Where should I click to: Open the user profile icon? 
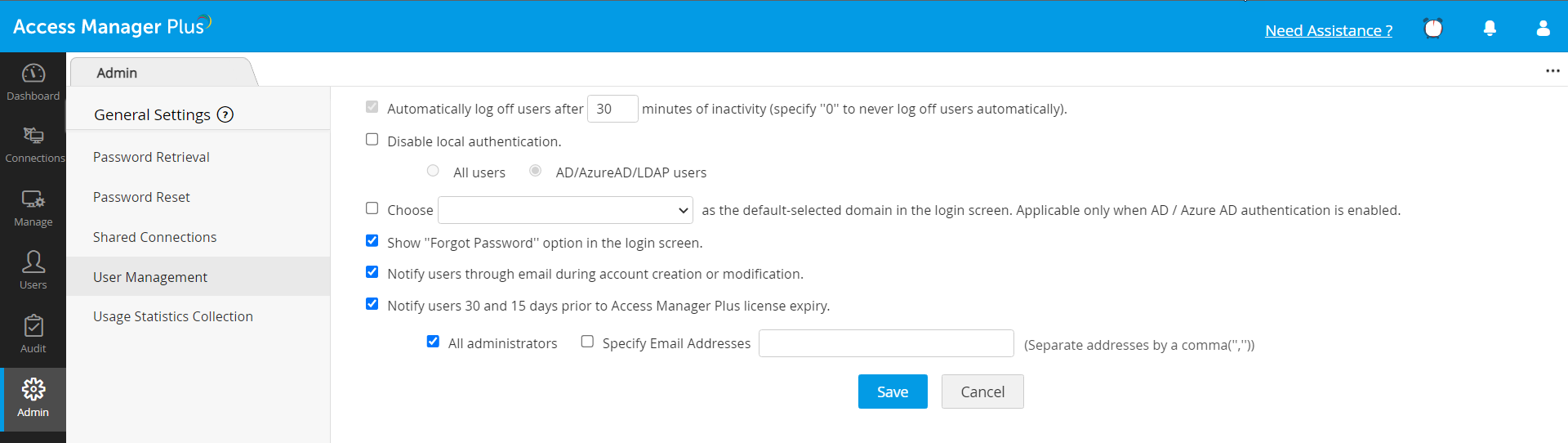coord(1543,28)
